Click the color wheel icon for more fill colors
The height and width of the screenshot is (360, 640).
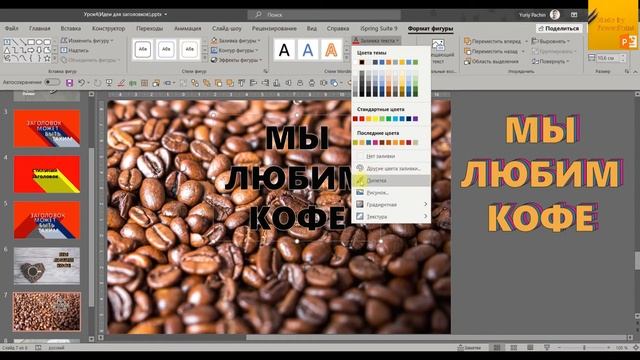(360, 168)
